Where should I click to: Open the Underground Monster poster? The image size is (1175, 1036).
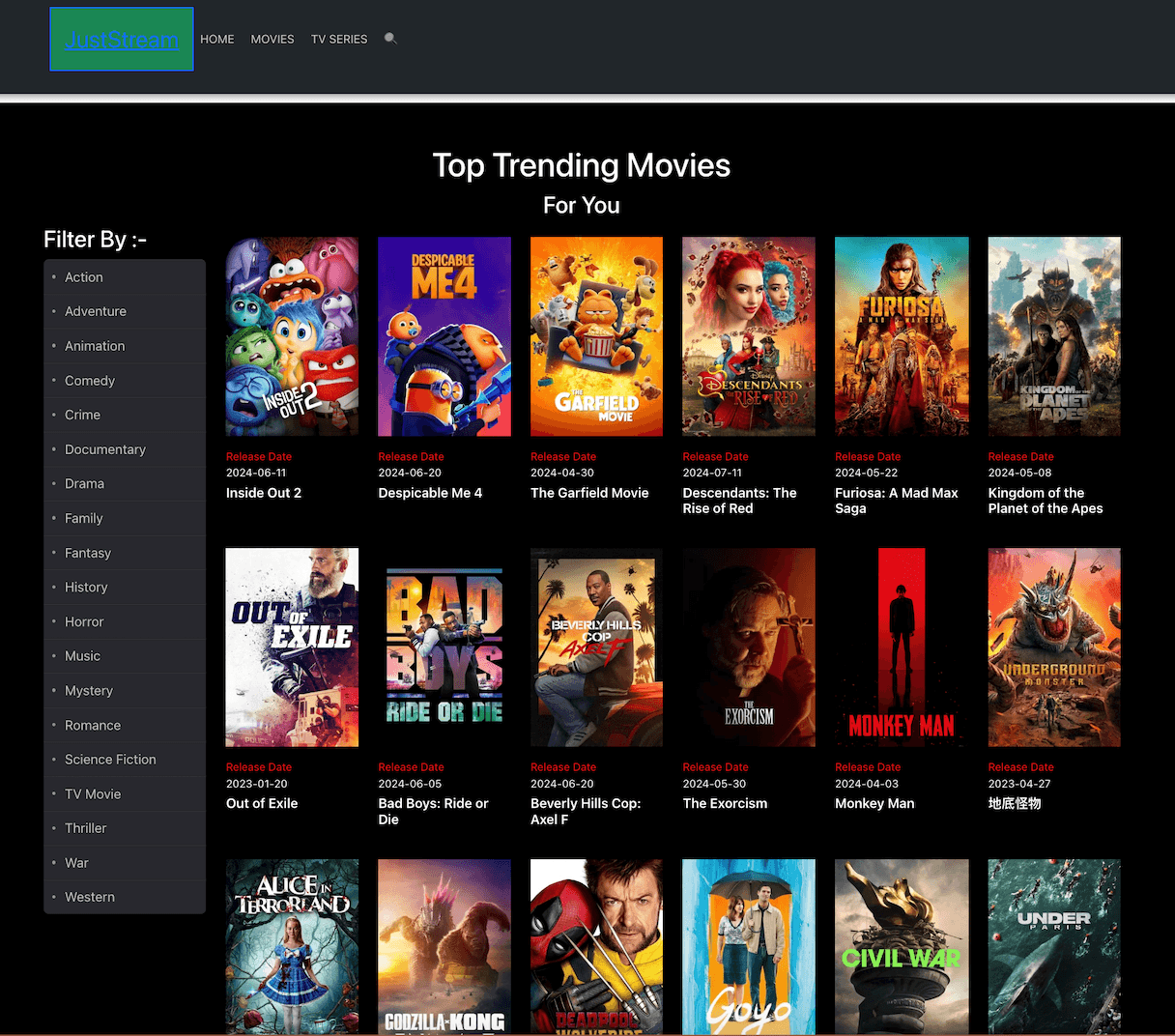(1054, 647)
